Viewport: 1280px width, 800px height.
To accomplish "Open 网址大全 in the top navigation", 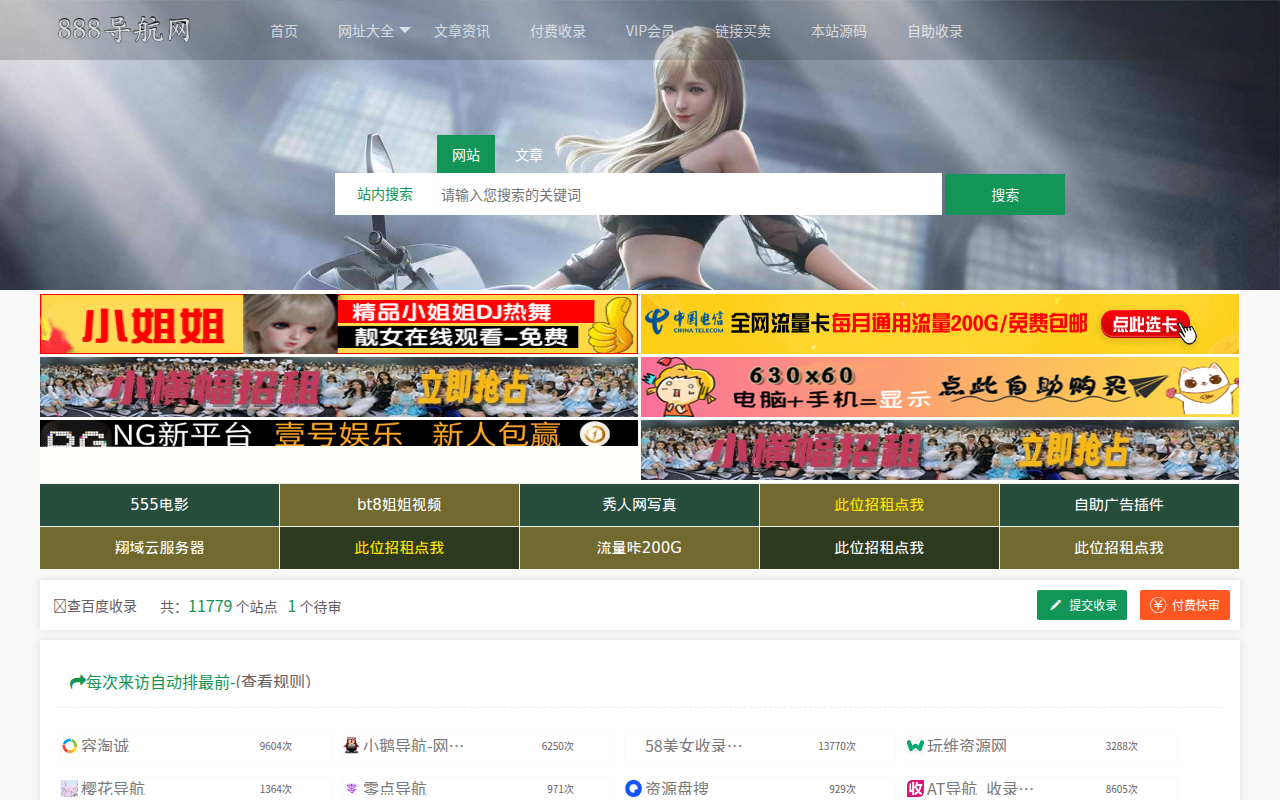I will (366, 31).
